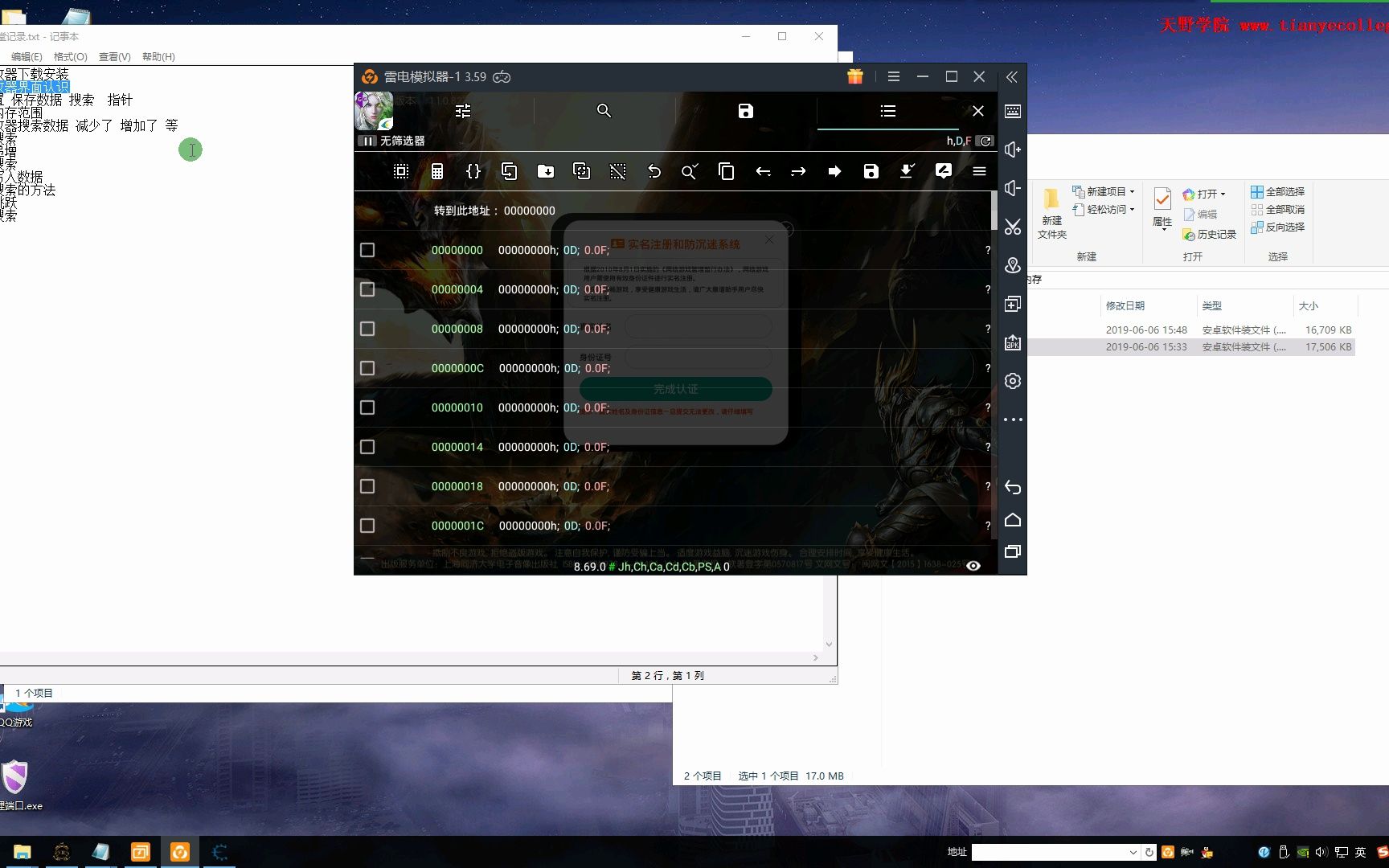Screen dimensions: 1389x868
Task: Click the emulator Android home button
Action: coord(1013,520)
